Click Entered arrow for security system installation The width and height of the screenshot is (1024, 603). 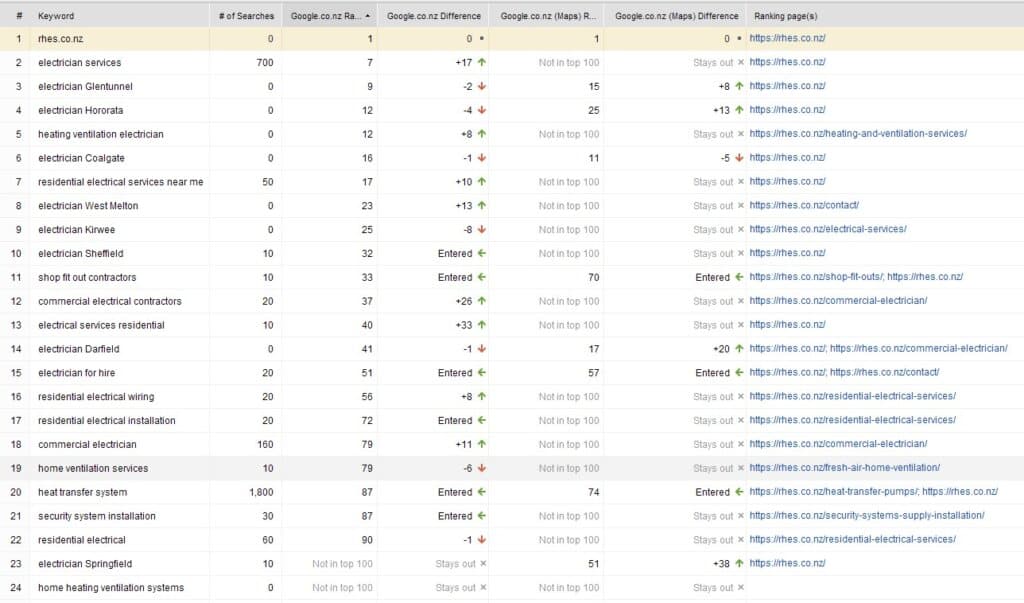tap(482, 515)
